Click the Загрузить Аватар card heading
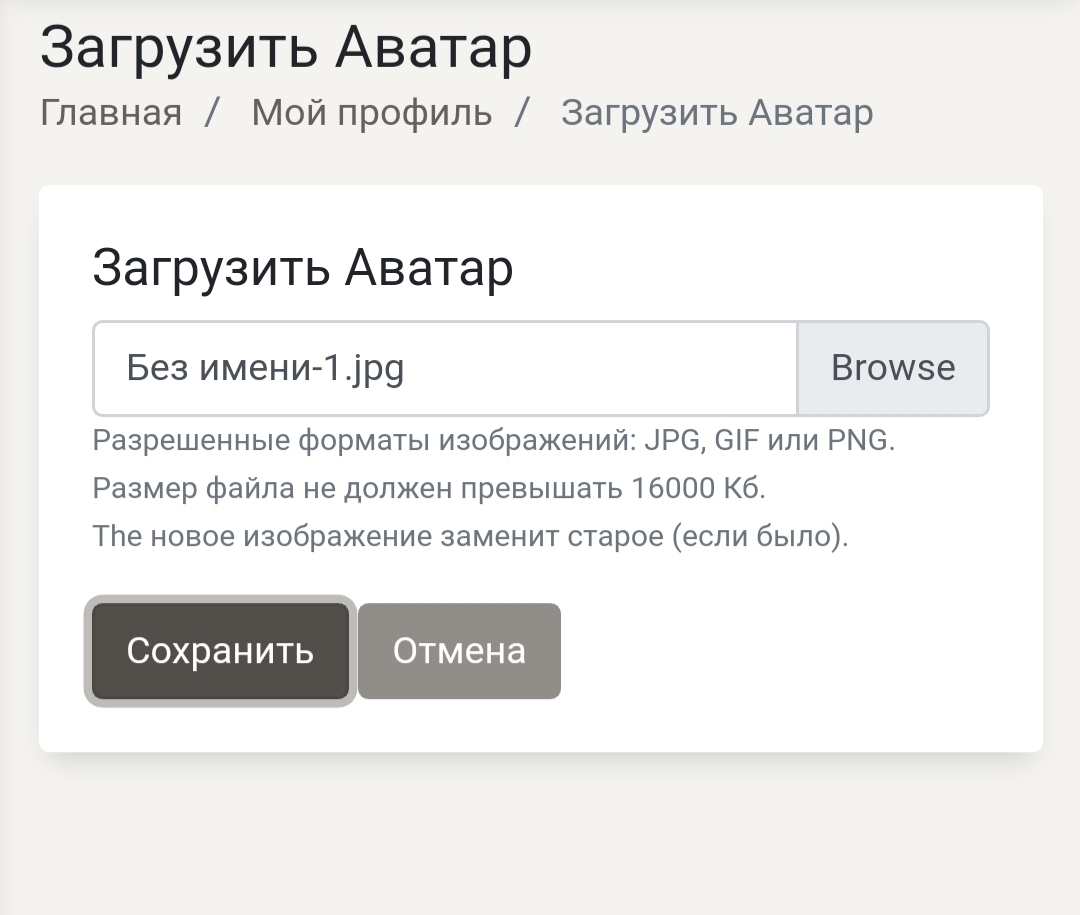1080x915 pixels. [302, 268]
